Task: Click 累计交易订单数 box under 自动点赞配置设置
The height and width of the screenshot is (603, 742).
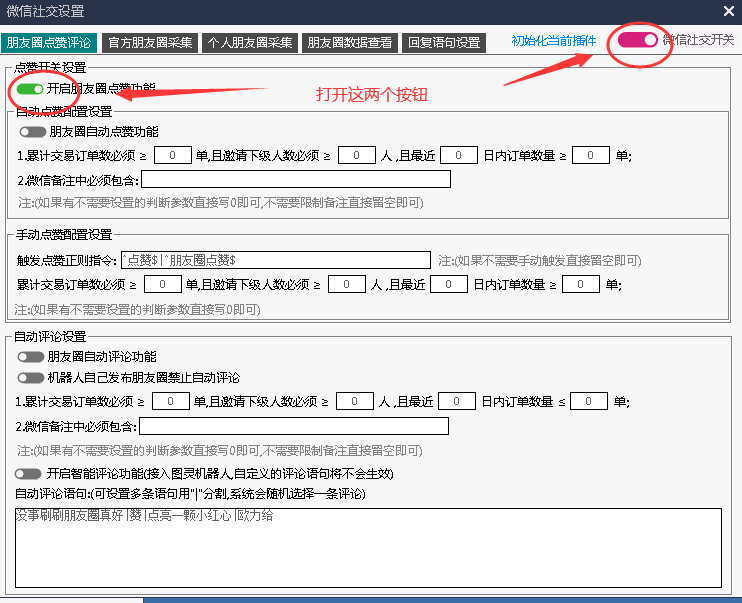Action: [173, 155]
